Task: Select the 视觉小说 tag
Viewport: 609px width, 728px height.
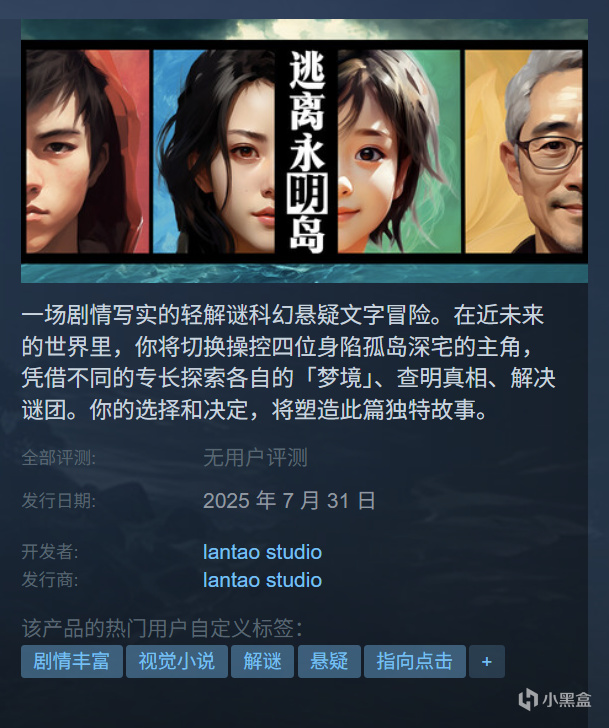Action: coord(177,661)
